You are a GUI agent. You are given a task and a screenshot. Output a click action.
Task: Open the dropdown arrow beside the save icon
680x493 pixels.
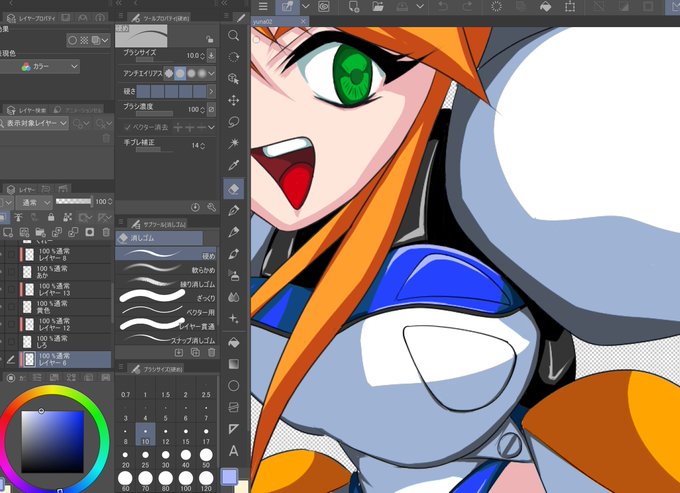coord(419,7)
